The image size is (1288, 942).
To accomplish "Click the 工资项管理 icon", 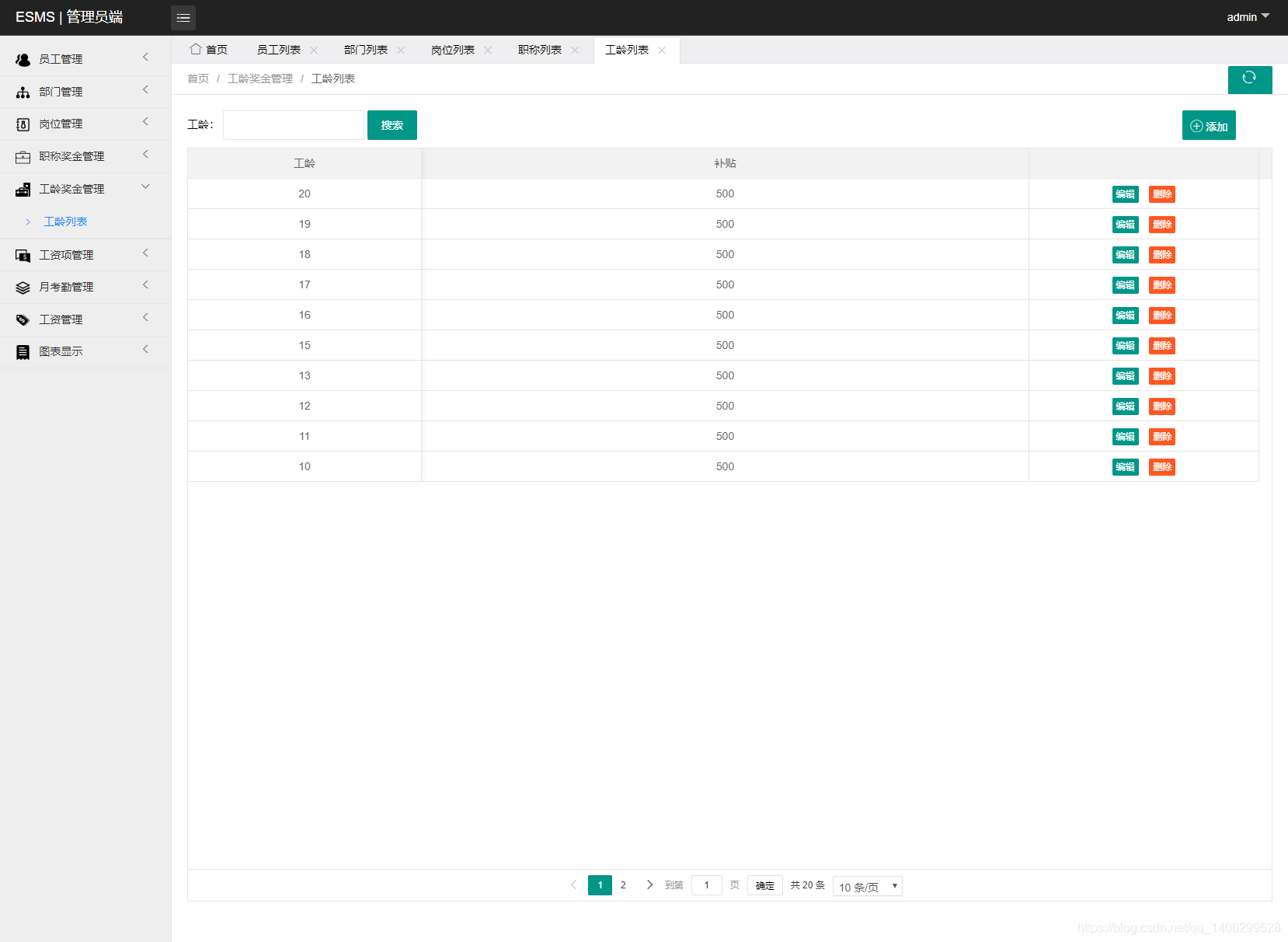I will 23,256.
